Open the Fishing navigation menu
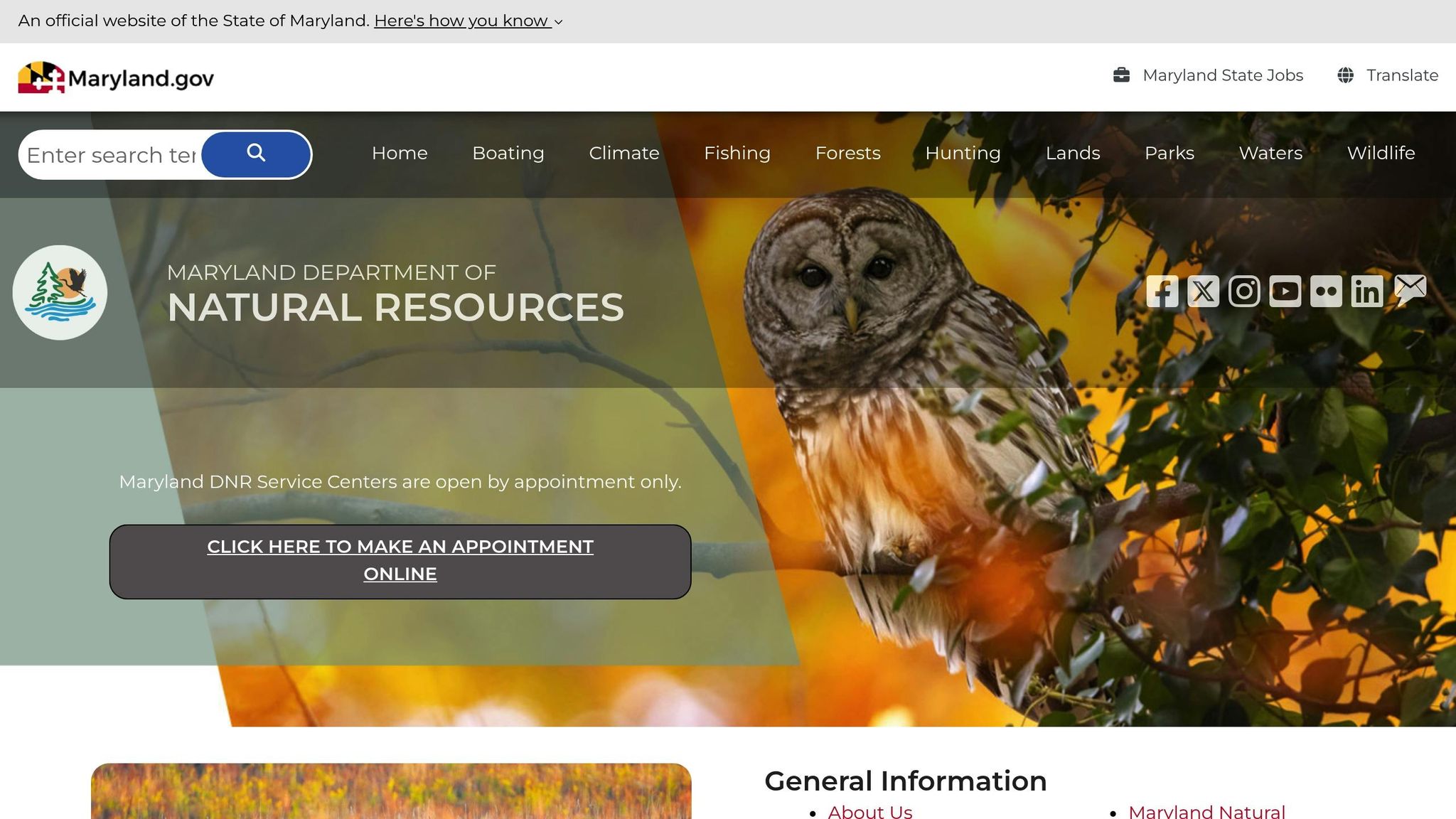1456x819 pixels. (737, 153)
